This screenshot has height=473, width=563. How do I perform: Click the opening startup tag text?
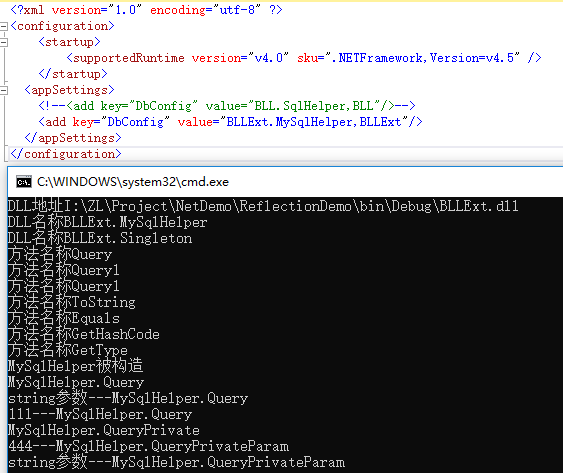pos(69,42)
